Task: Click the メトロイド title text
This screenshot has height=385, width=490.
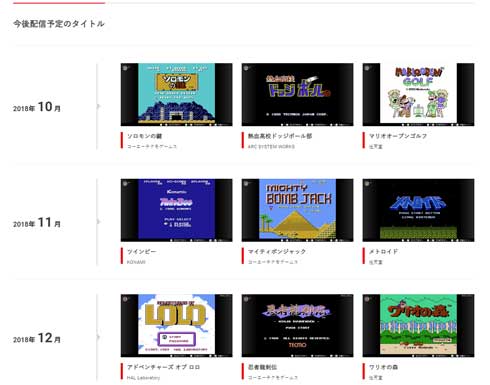Action: click(x=383, y=252)
